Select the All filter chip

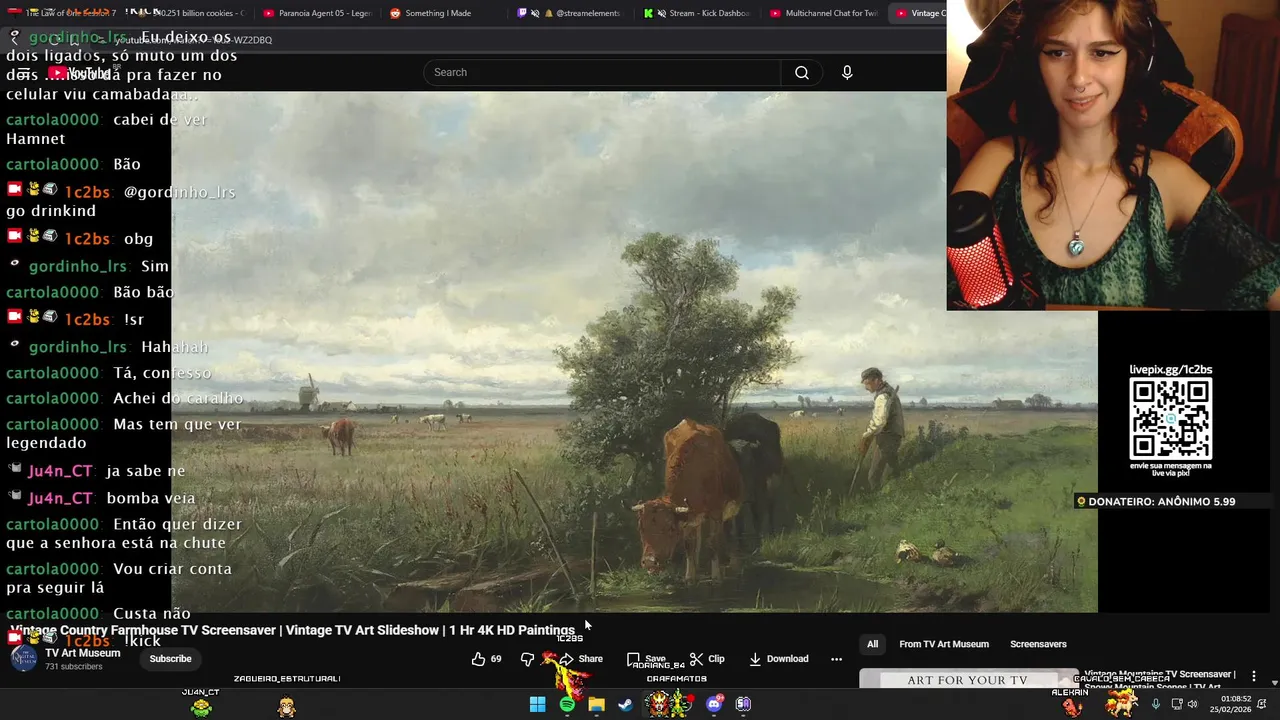(872, 644)
